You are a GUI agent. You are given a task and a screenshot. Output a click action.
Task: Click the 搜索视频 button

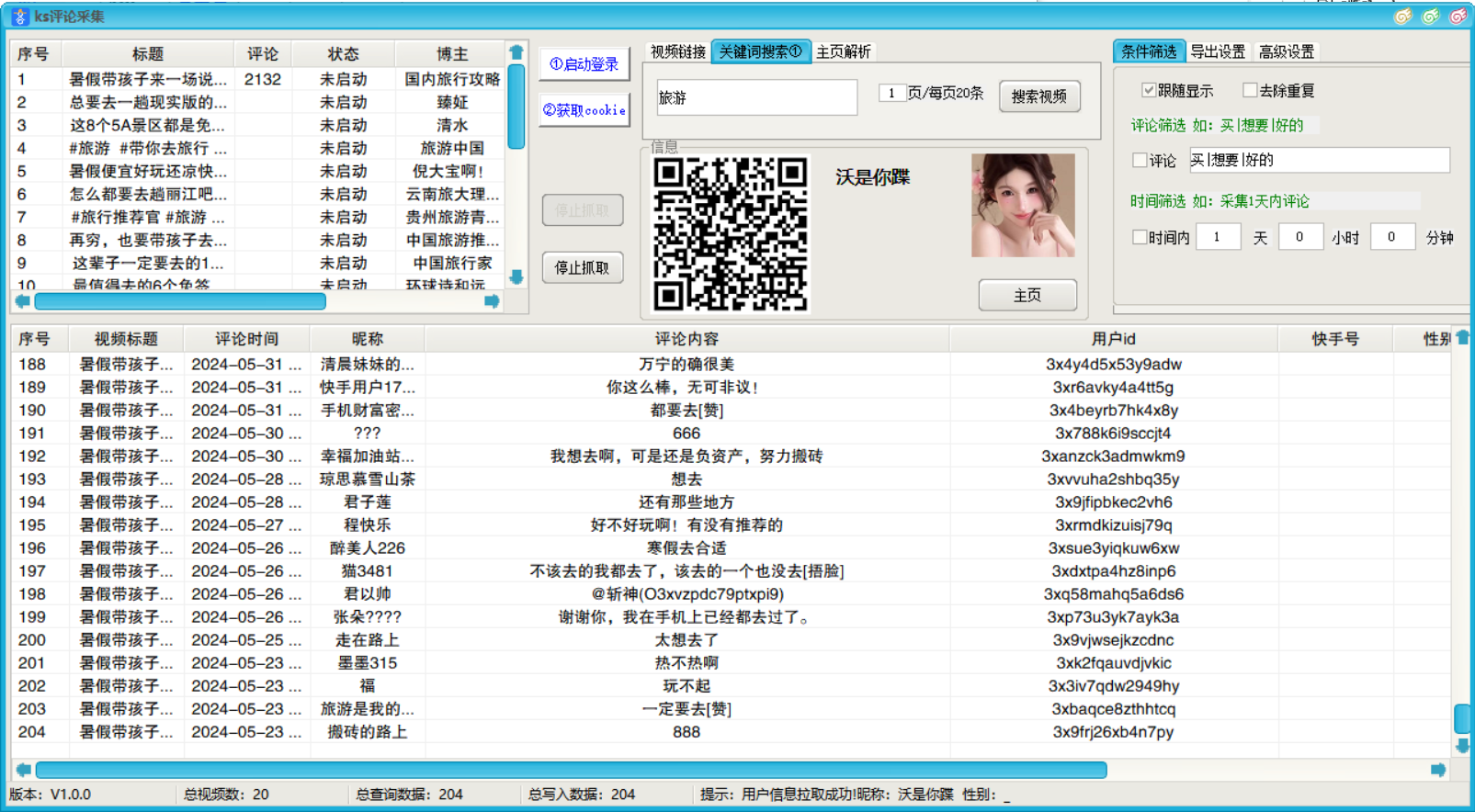(x=1038, y=96)
